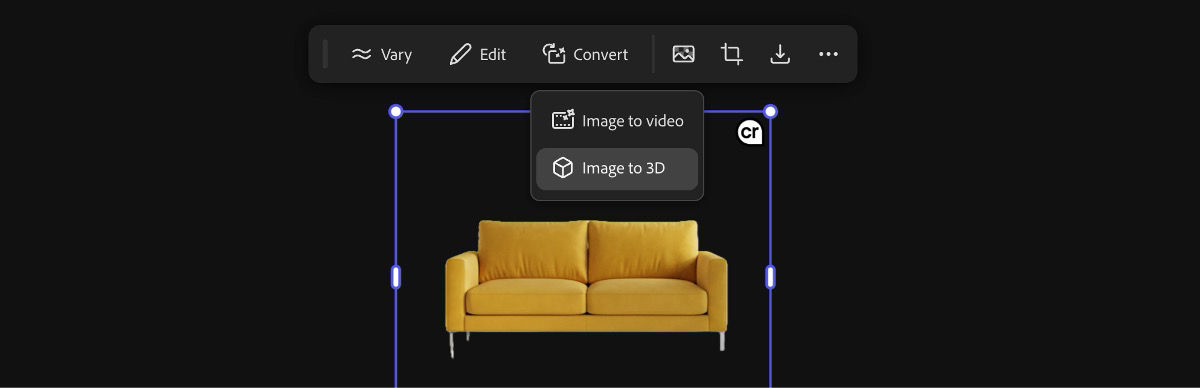The width and height of the screenshot is (1200, 388).
Task: Choose Image to video
Action: (x=617, y=121)
